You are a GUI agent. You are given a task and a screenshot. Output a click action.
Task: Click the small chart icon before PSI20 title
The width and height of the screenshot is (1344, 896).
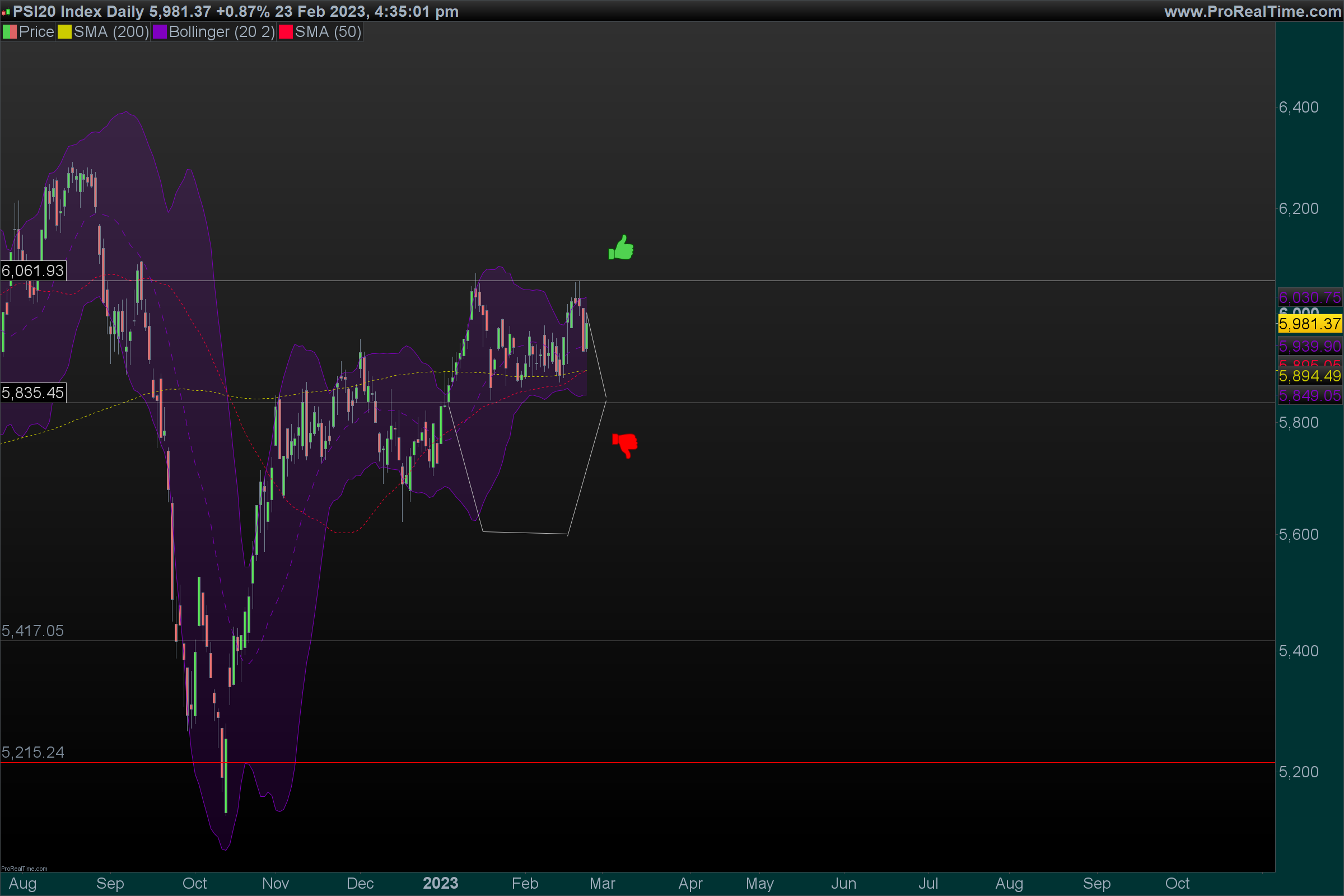[x=6, y=11]
